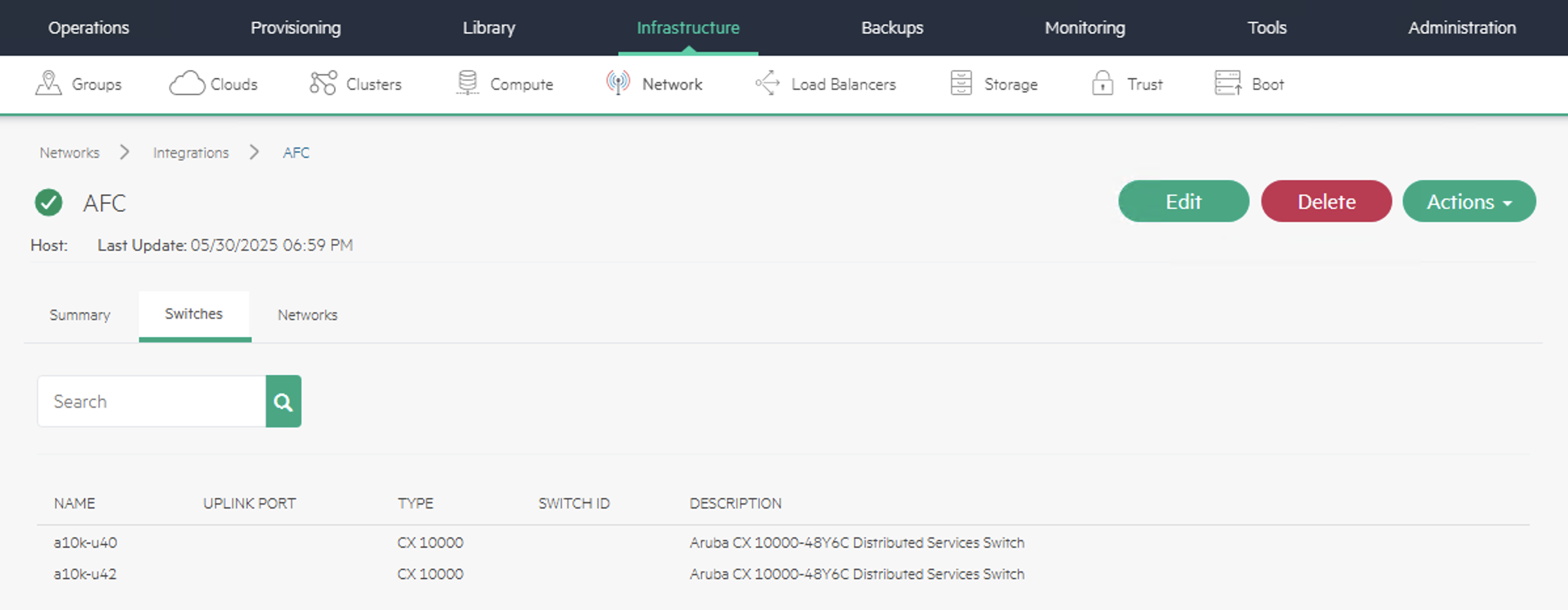Click the Trust padlock icon
1568x610 pixels.
pos(1103,84)
